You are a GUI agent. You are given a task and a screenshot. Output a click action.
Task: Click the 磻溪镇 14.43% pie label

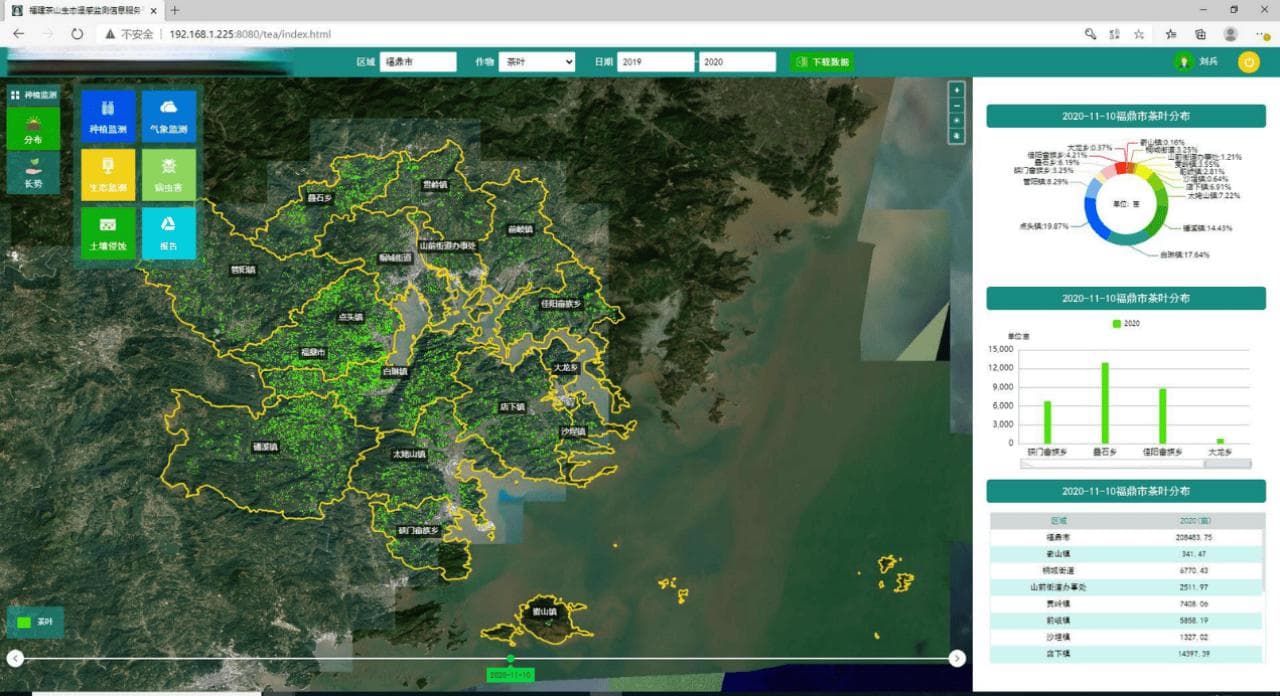point(1208,228)
